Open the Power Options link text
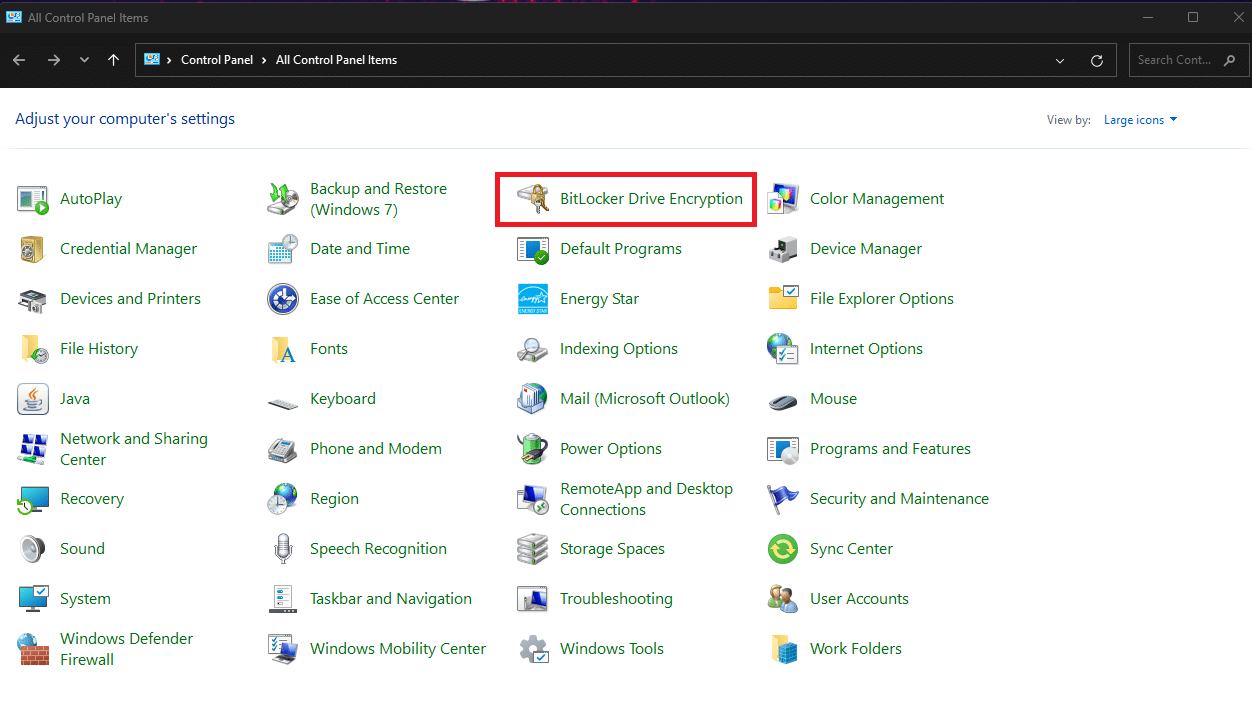This screenshot has height=726, width=1252. click(x=611, y=449)
